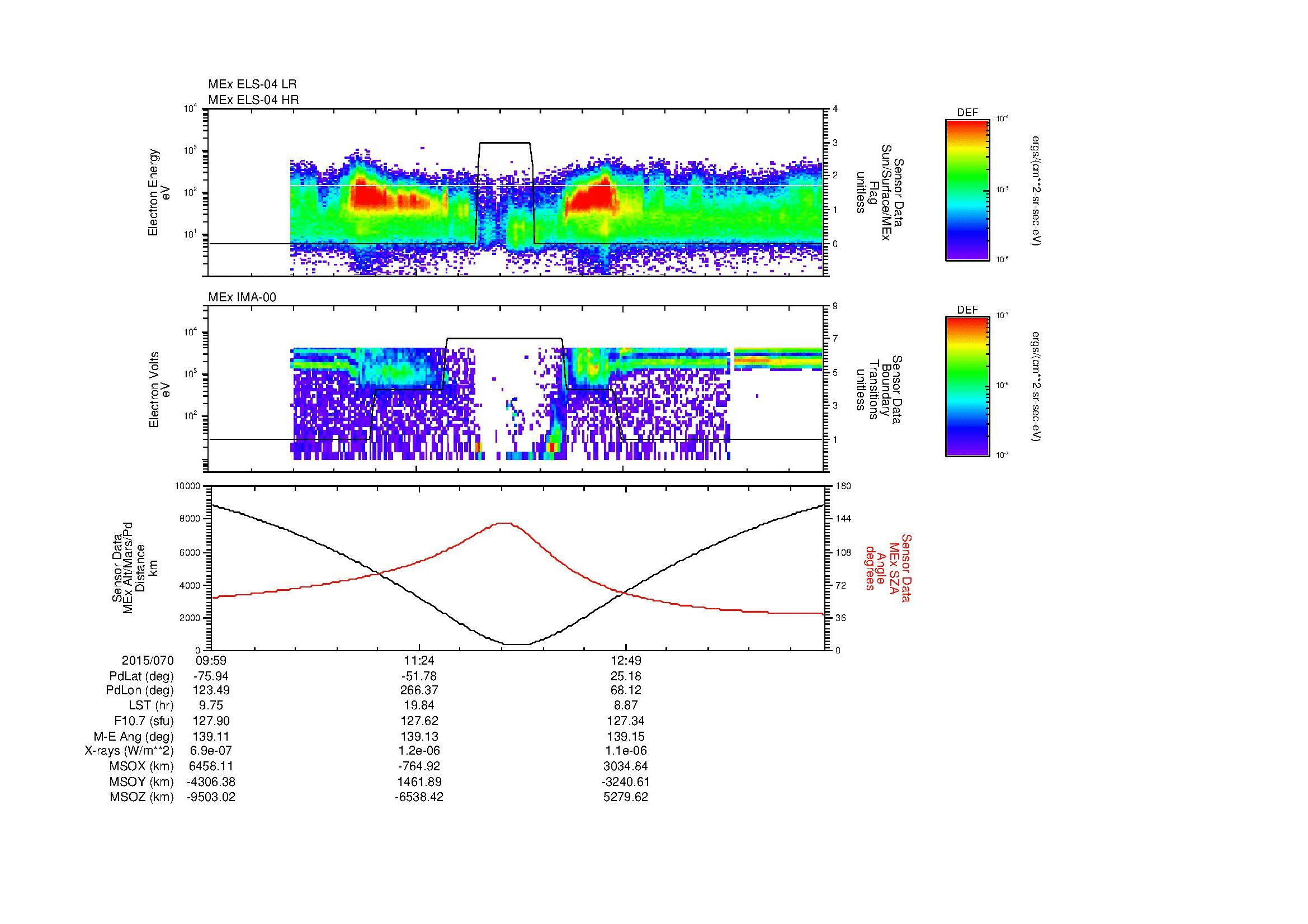Viewport: 1308px width, 924px height.
Task: Click the 'MEx ELS-04 LR' plot title
Action: click(x=252, y=84)
